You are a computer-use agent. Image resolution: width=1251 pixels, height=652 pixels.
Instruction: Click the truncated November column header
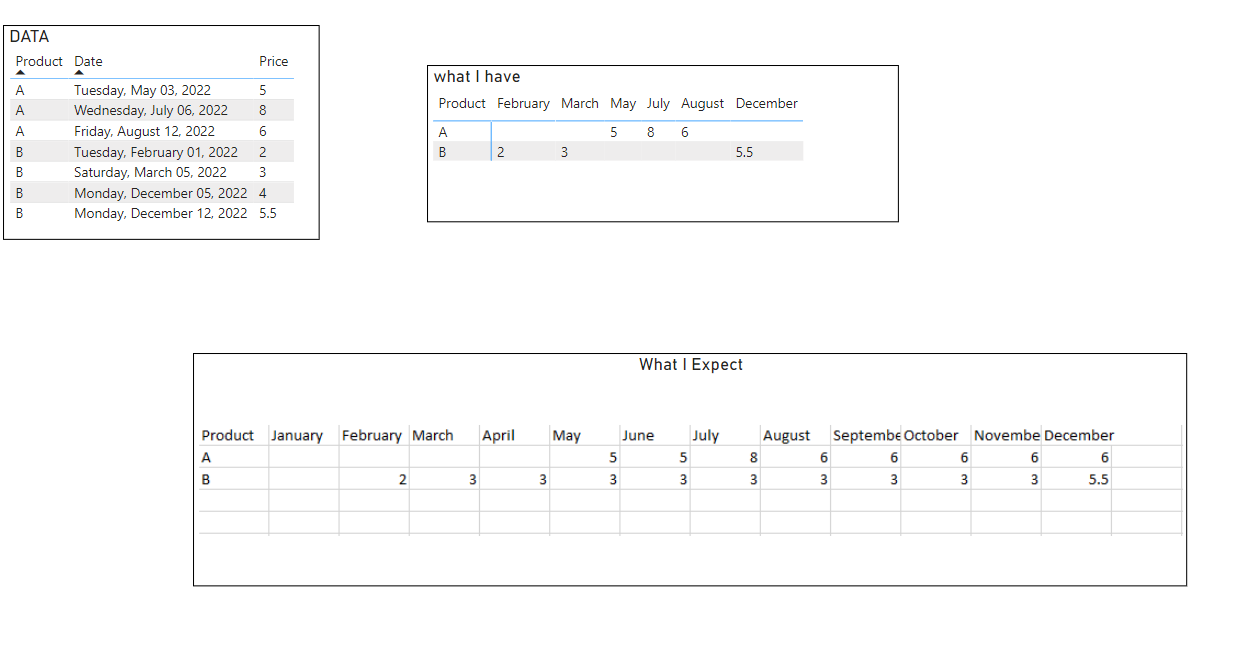[x=1007, y=435]
